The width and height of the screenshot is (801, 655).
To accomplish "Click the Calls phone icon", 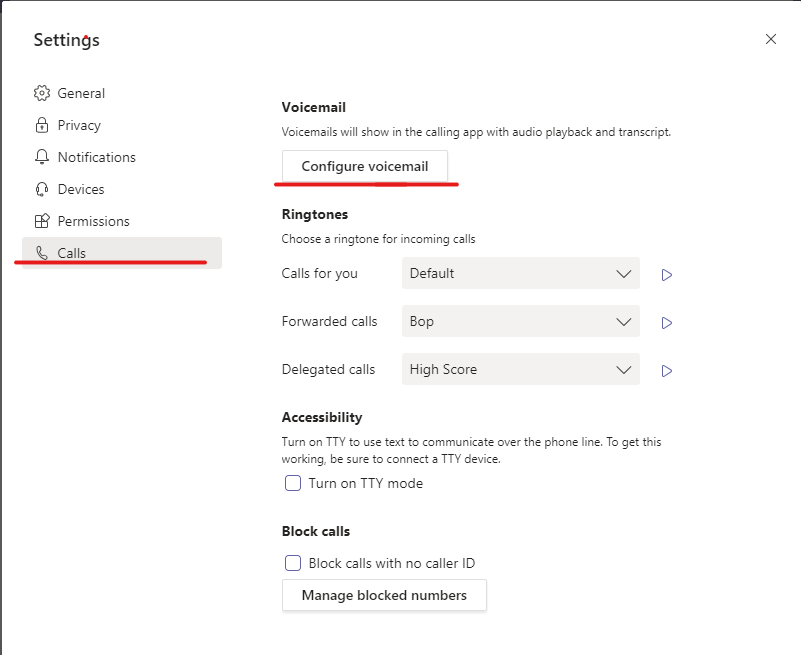I will click(x=42, y=253).
